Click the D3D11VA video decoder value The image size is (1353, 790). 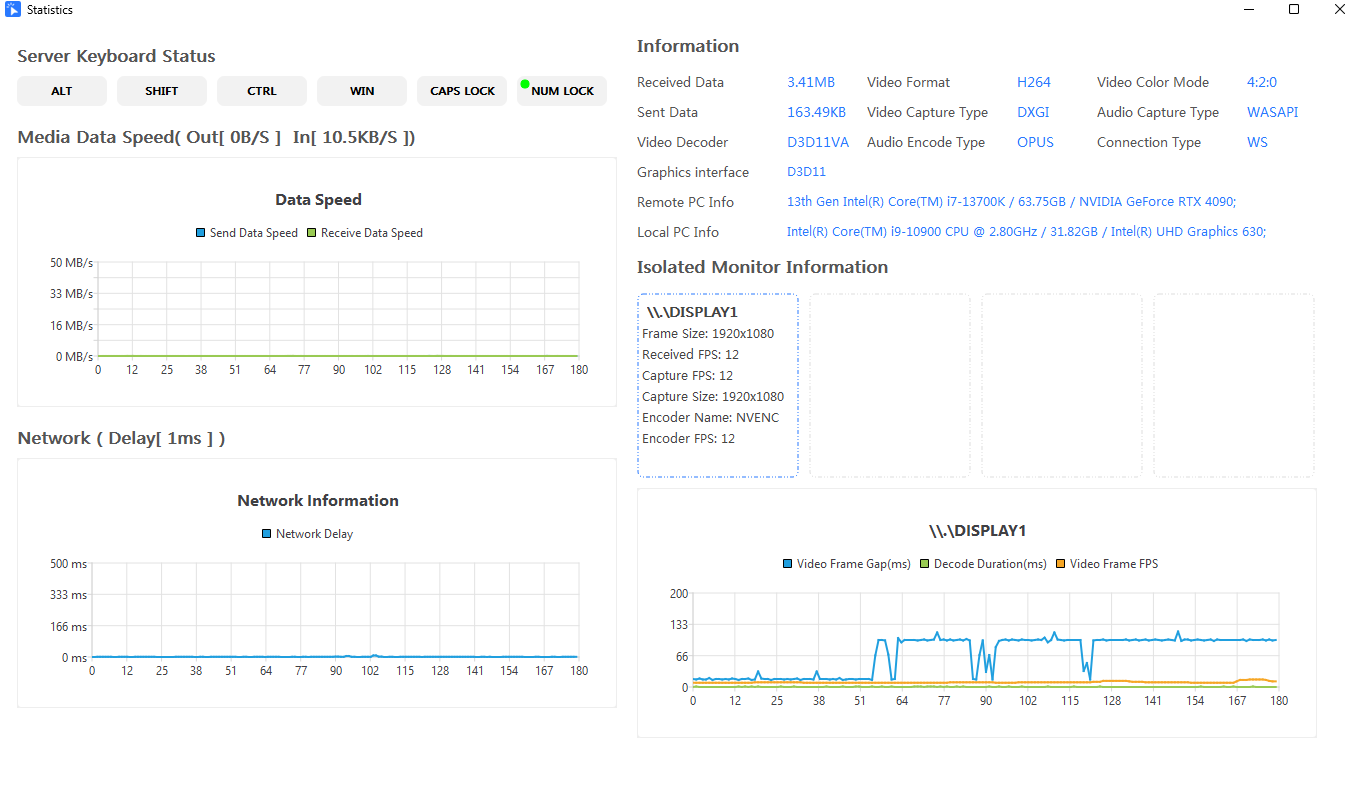point(817,142)
